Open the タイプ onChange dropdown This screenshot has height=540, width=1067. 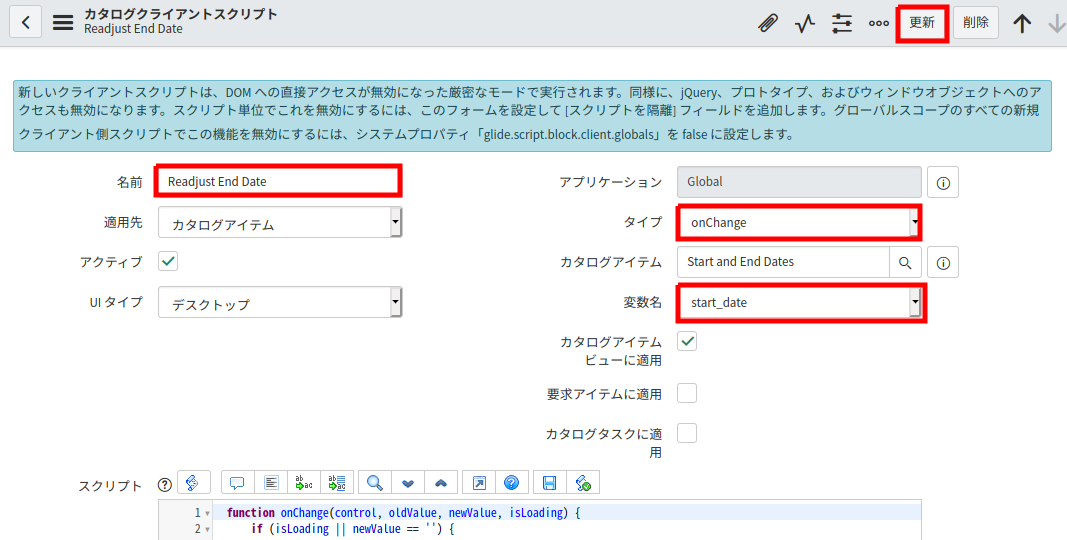[799, 222]
